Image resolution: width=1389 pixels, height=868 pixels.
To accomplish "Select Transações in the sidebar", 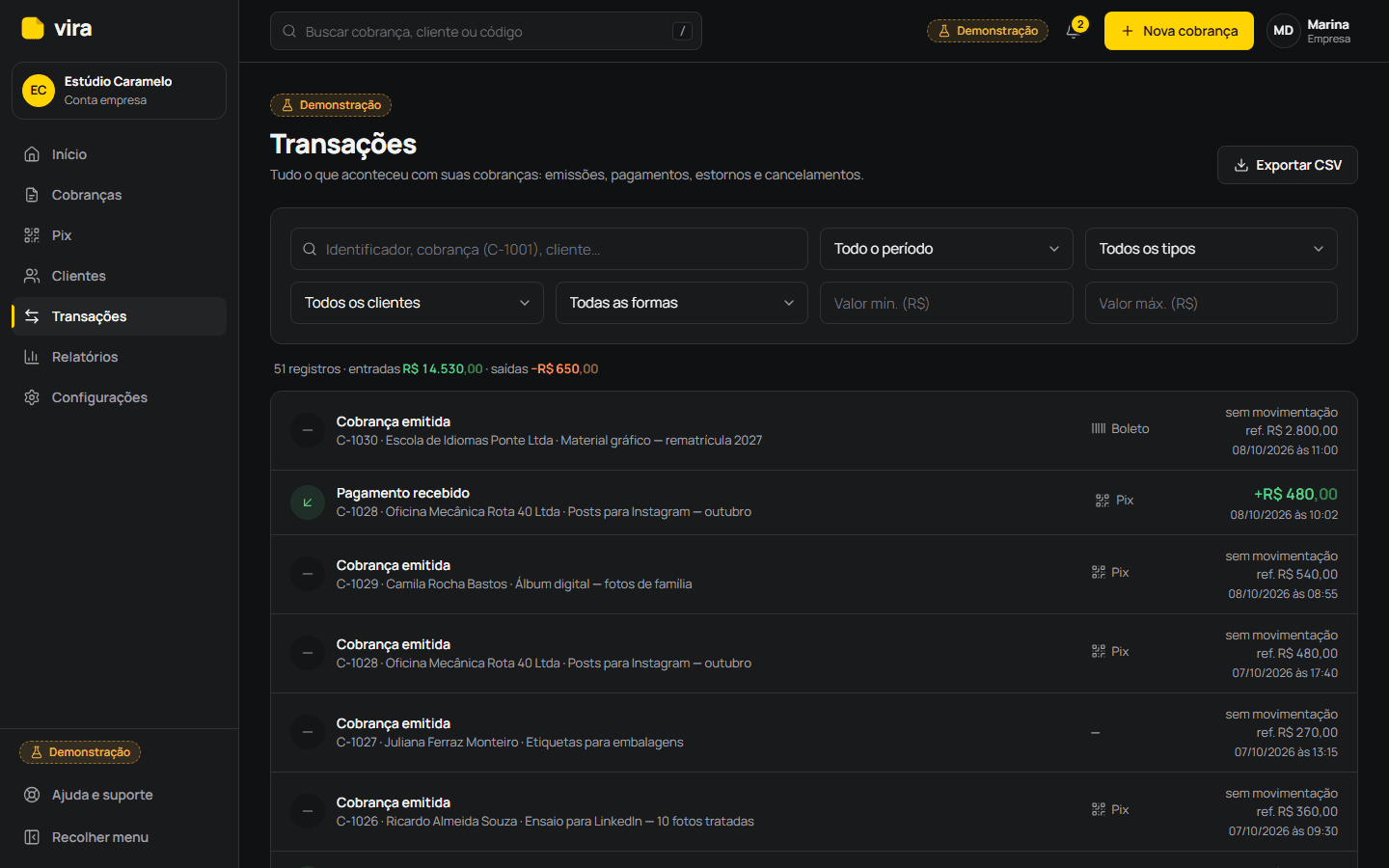I will coord(119,316).
